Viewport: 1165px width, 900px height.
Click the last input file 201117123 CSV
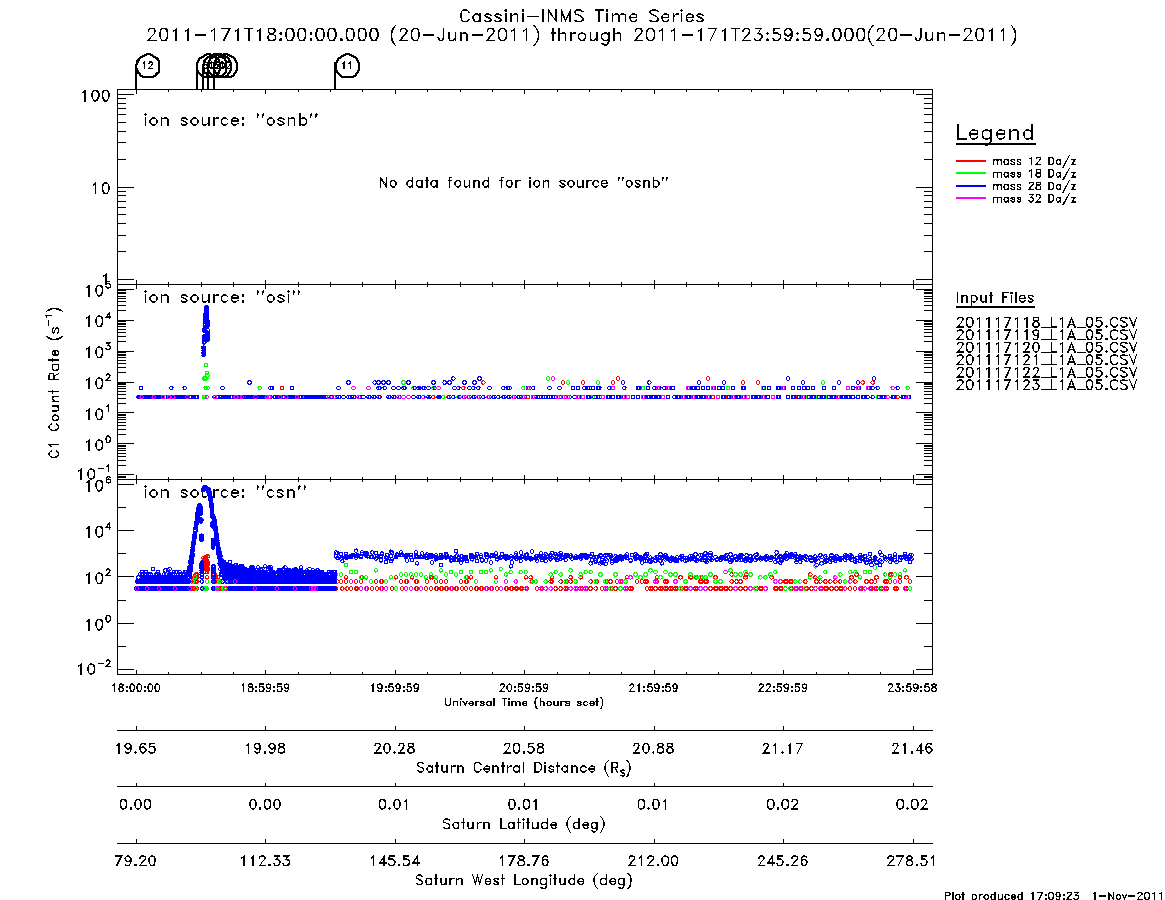pos(1046,385)
